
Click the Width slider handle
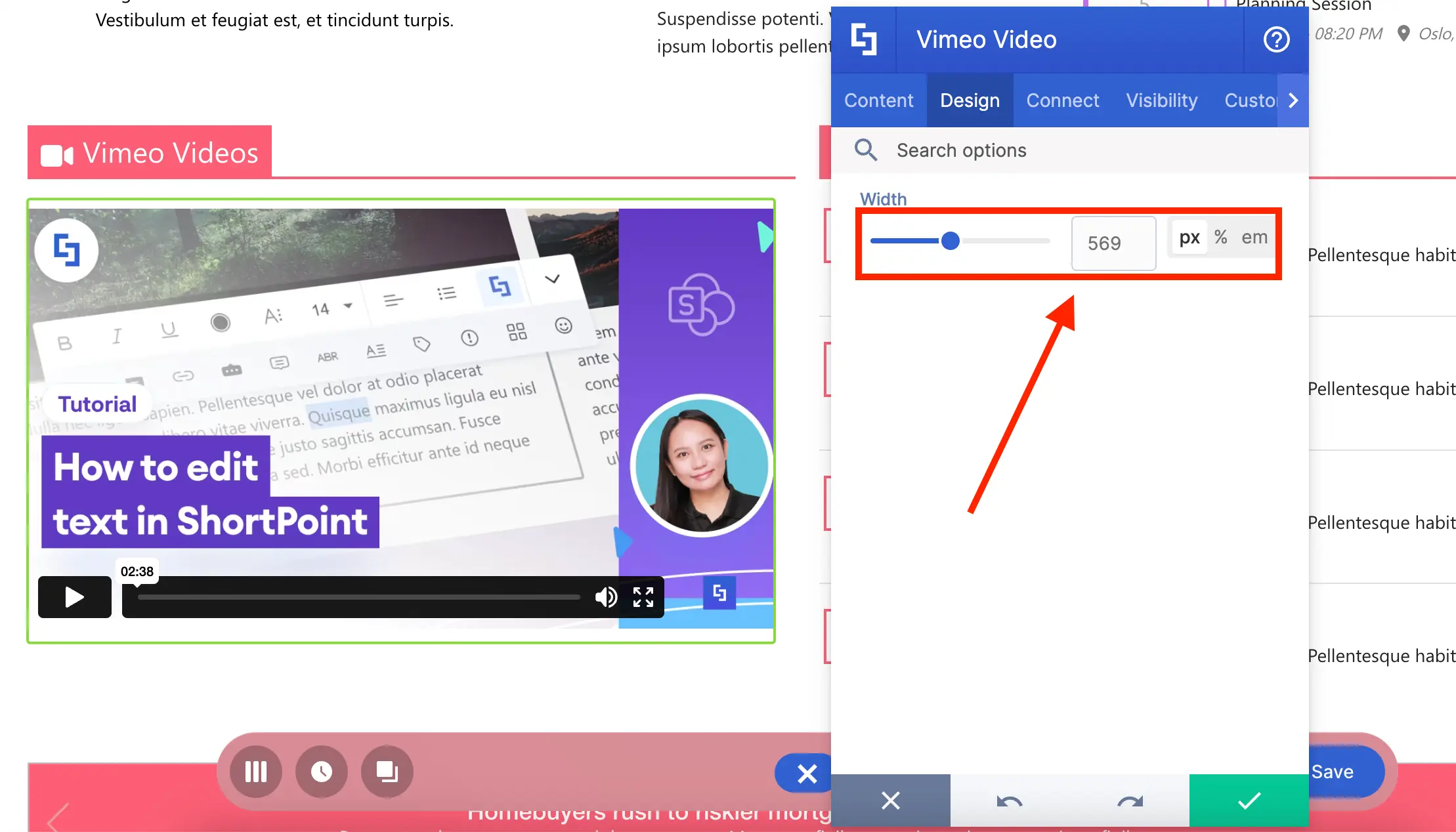[x=950, y=241]
